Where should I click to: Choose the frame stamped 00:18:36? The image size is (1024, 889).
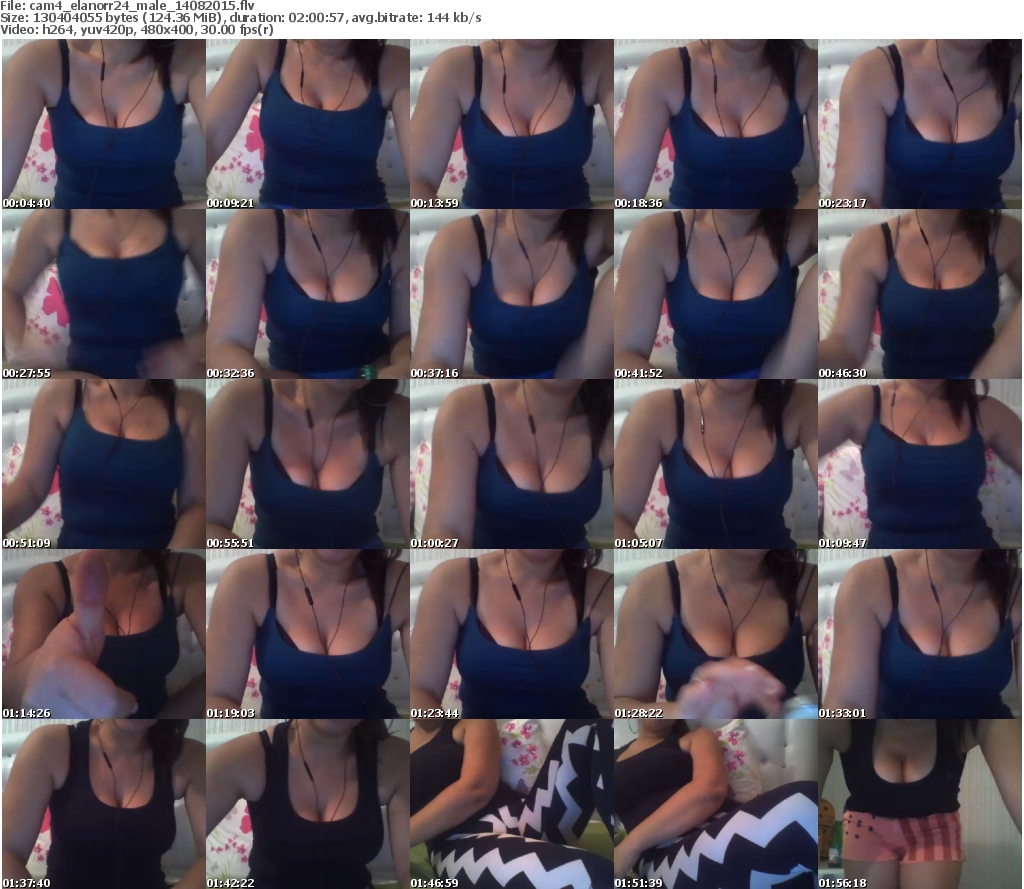[716, 124]
